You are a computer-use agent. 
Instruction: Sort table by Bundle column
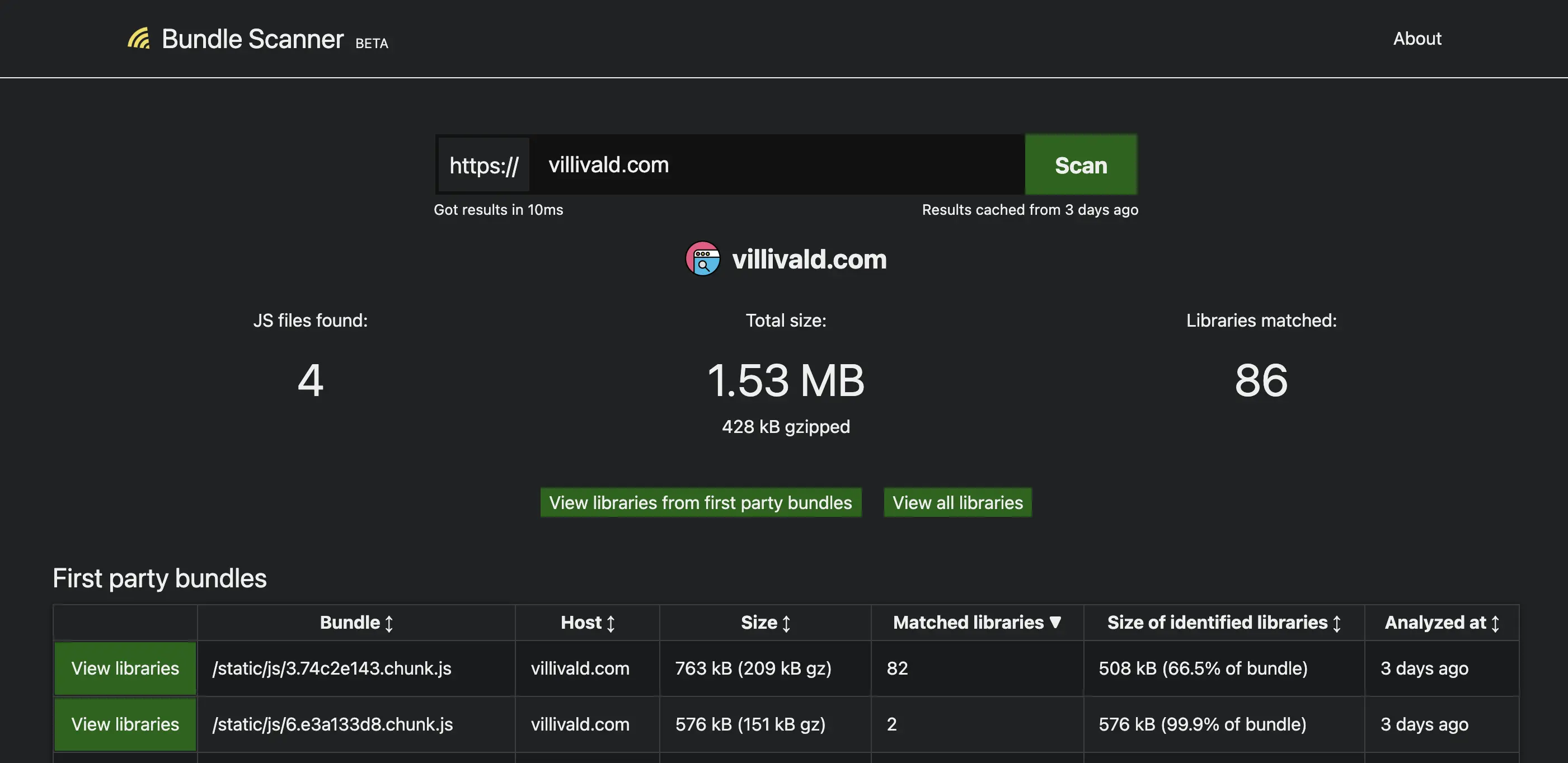pos(356,623)
